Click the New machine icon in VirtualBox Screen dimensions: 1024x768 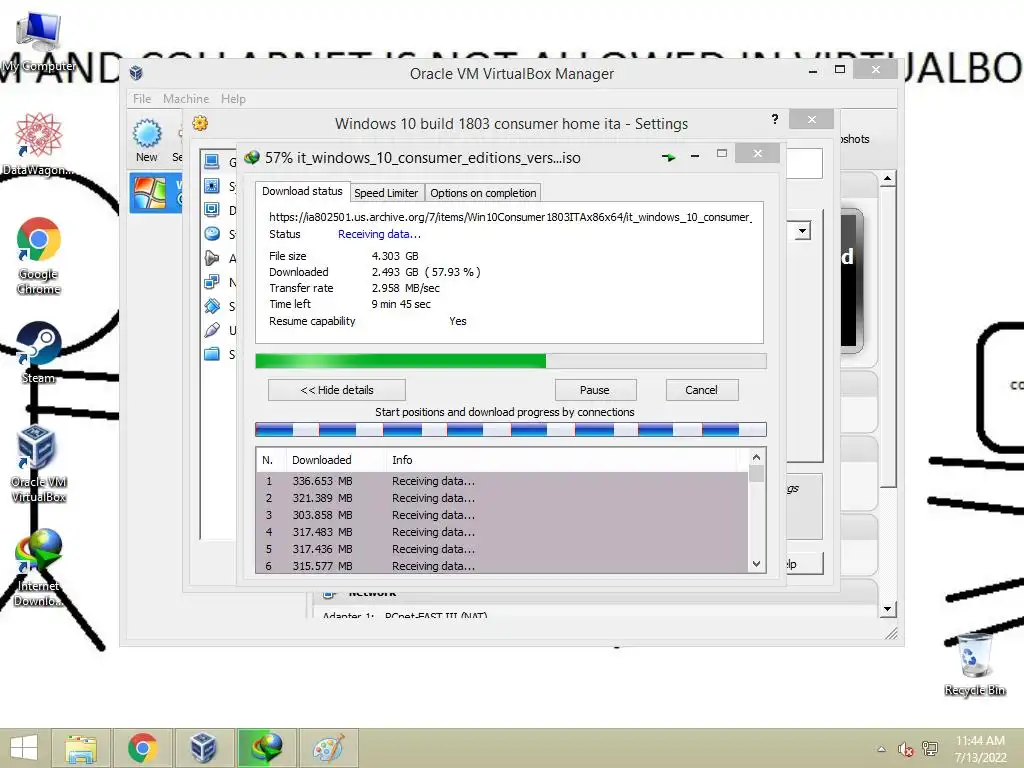[x=147, y=140]
